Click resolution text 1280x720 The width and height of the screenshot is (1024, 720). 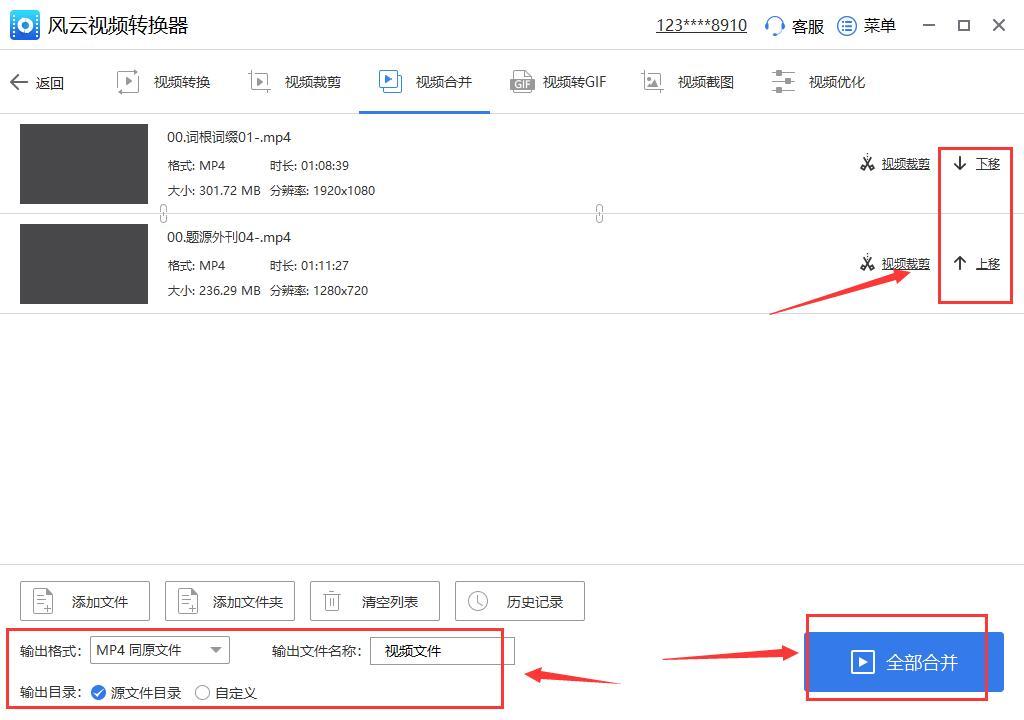(x=340, y=291)
